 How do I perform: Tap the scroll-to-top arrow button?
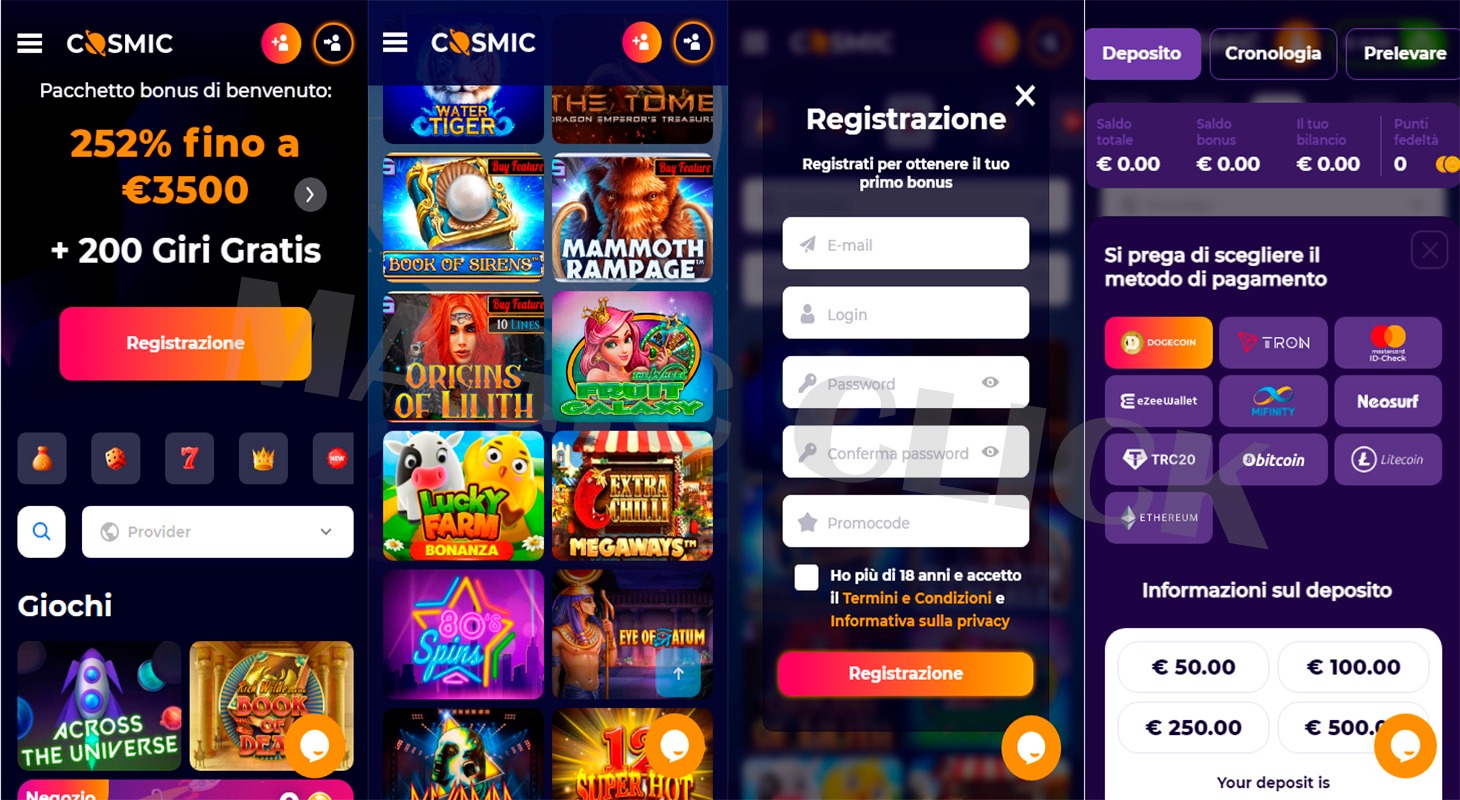[679, 674]
